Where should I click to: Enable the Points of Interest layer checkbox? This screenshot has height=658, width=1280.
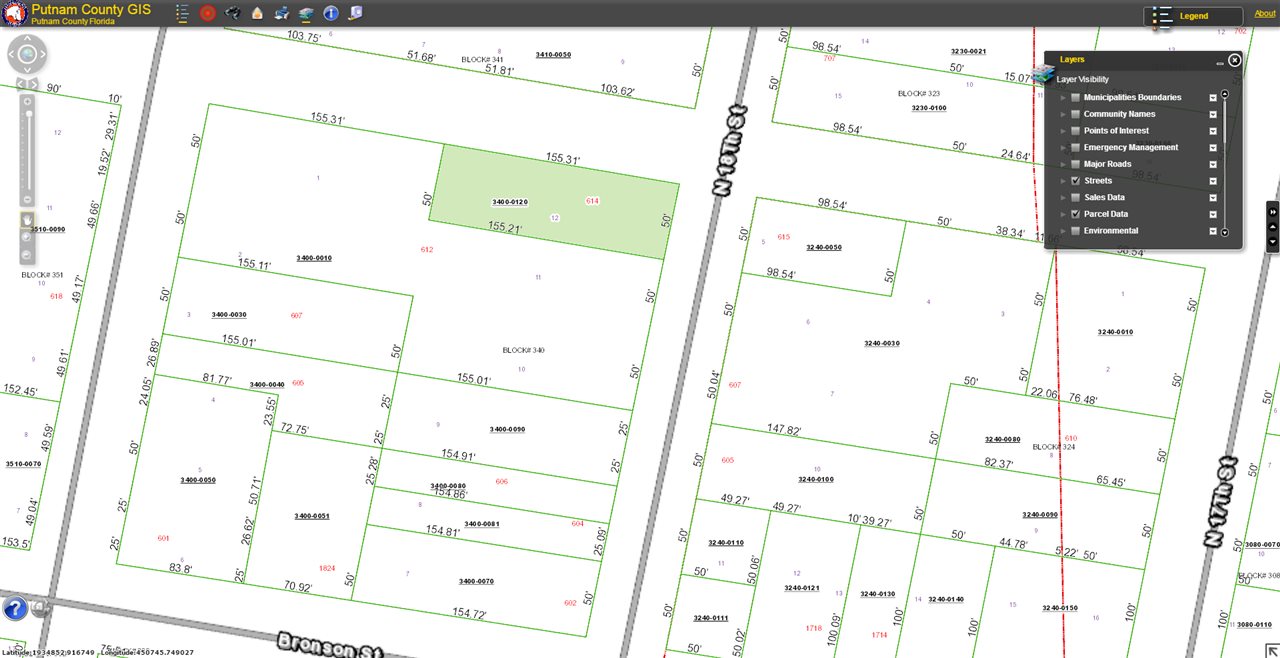(x=1075, y=131)
